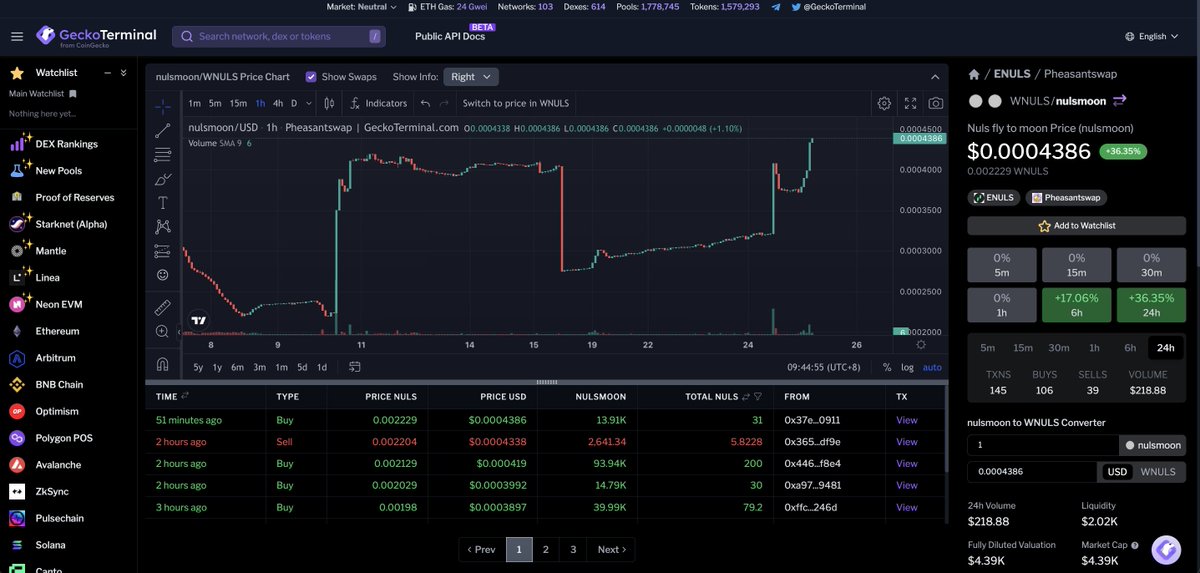Viewport: 1200px width, 573px height.
Task: Click the nulsmoon converter amount field
Action: (1042, 445)
